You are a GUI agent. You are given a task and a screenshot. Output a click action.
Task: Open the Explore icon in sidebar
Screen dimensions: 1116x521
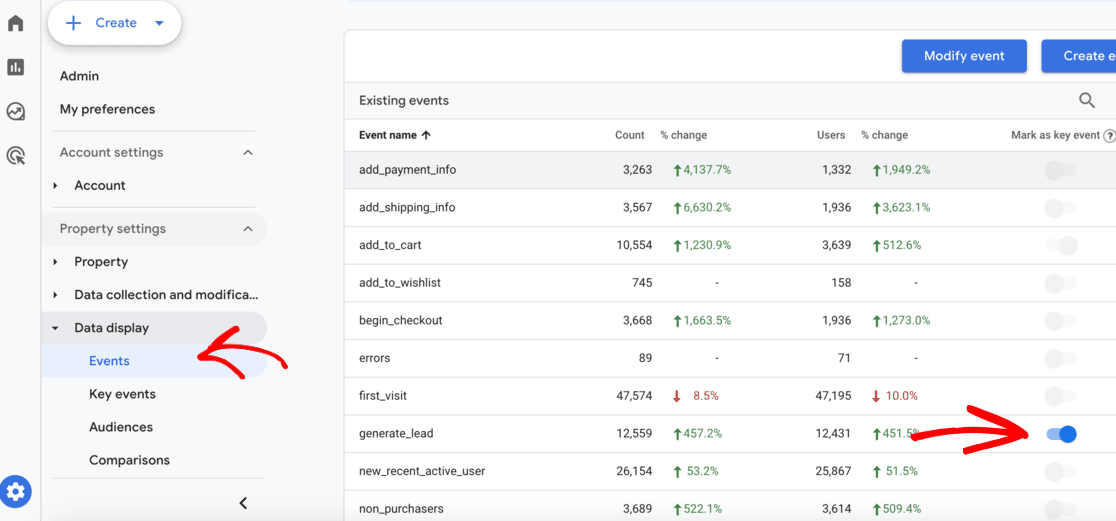pyautogui.click(x=16, y=111)
